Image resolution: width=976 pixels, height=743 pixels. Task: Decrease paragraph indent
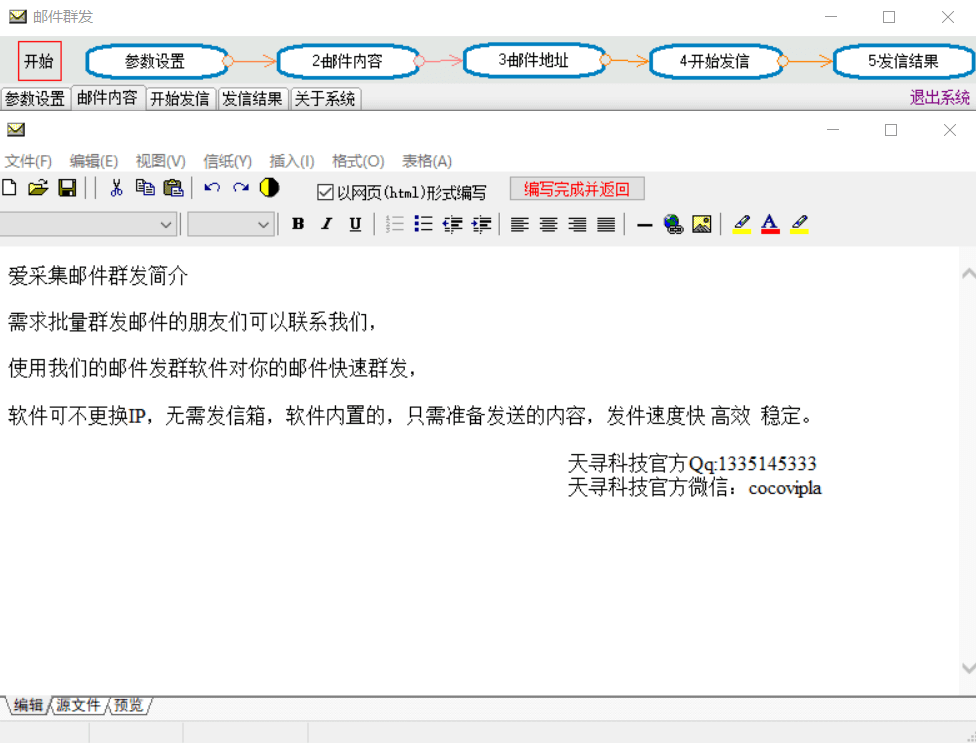click(x=453, y=223)
